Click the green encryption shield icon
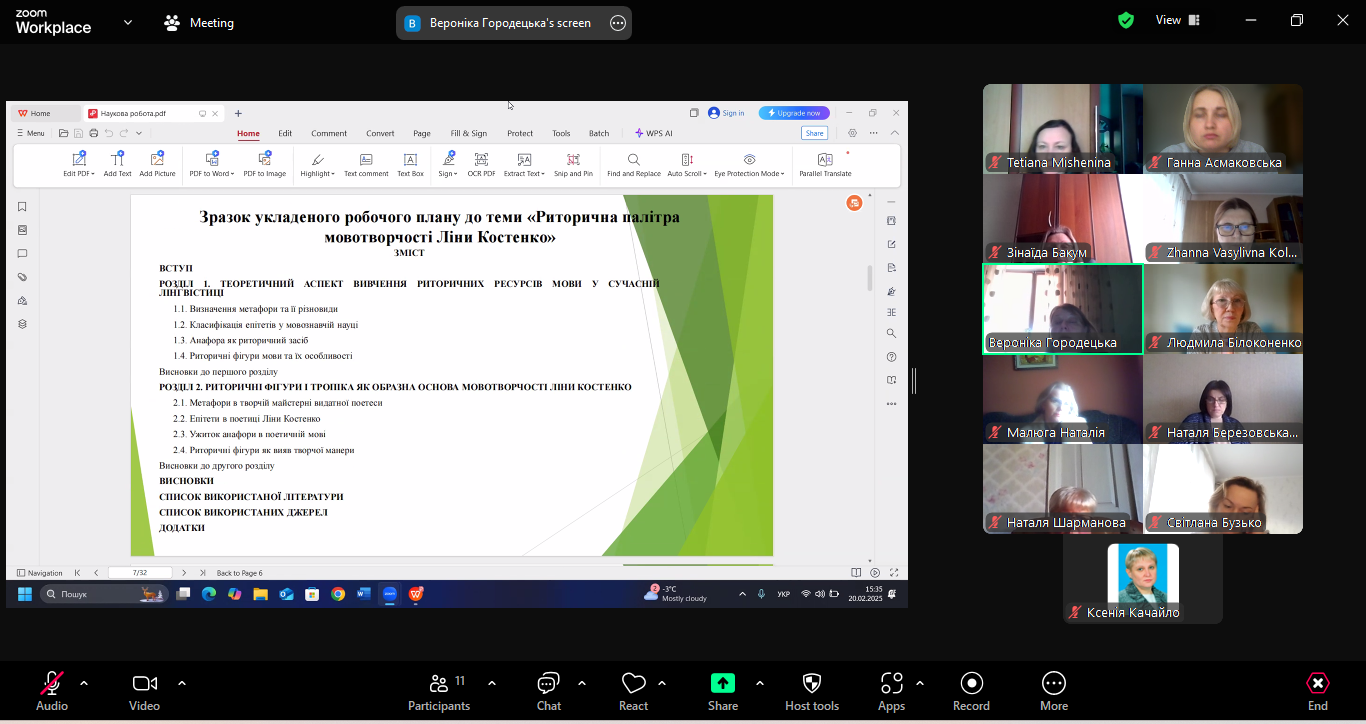1366x724 pixels. click(x=1126, y=20)
